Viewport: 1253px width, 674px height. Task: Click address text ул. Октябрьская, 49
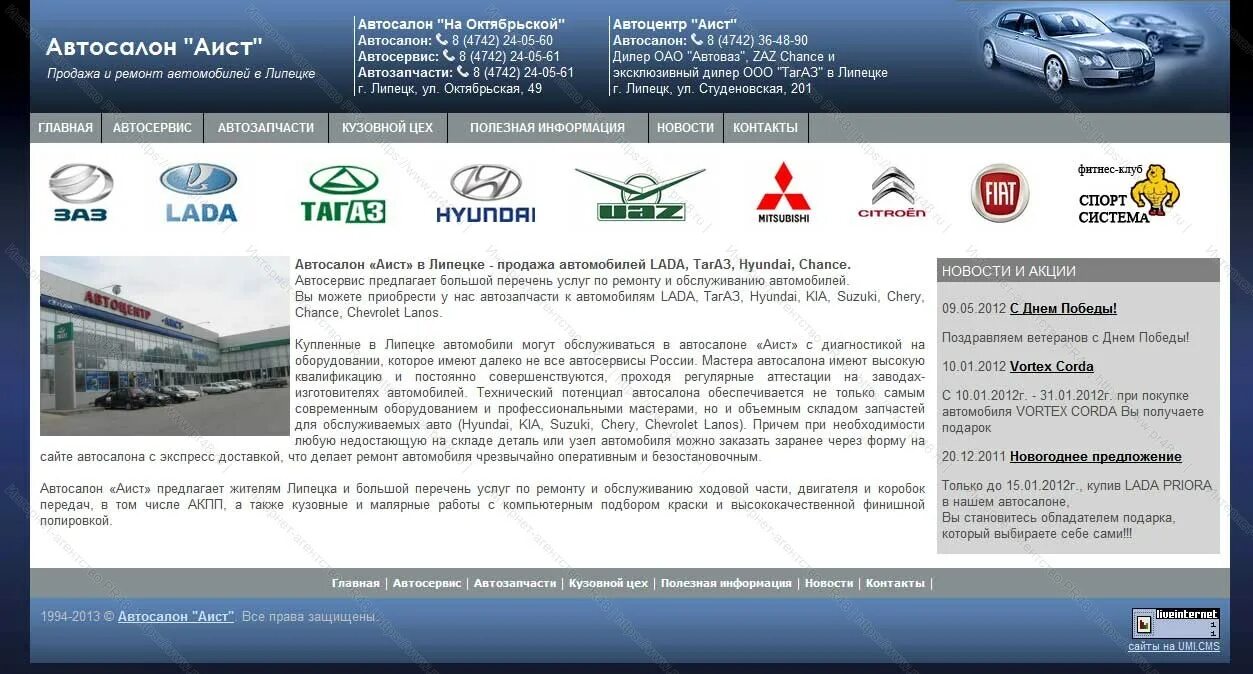tap(481, 88)
